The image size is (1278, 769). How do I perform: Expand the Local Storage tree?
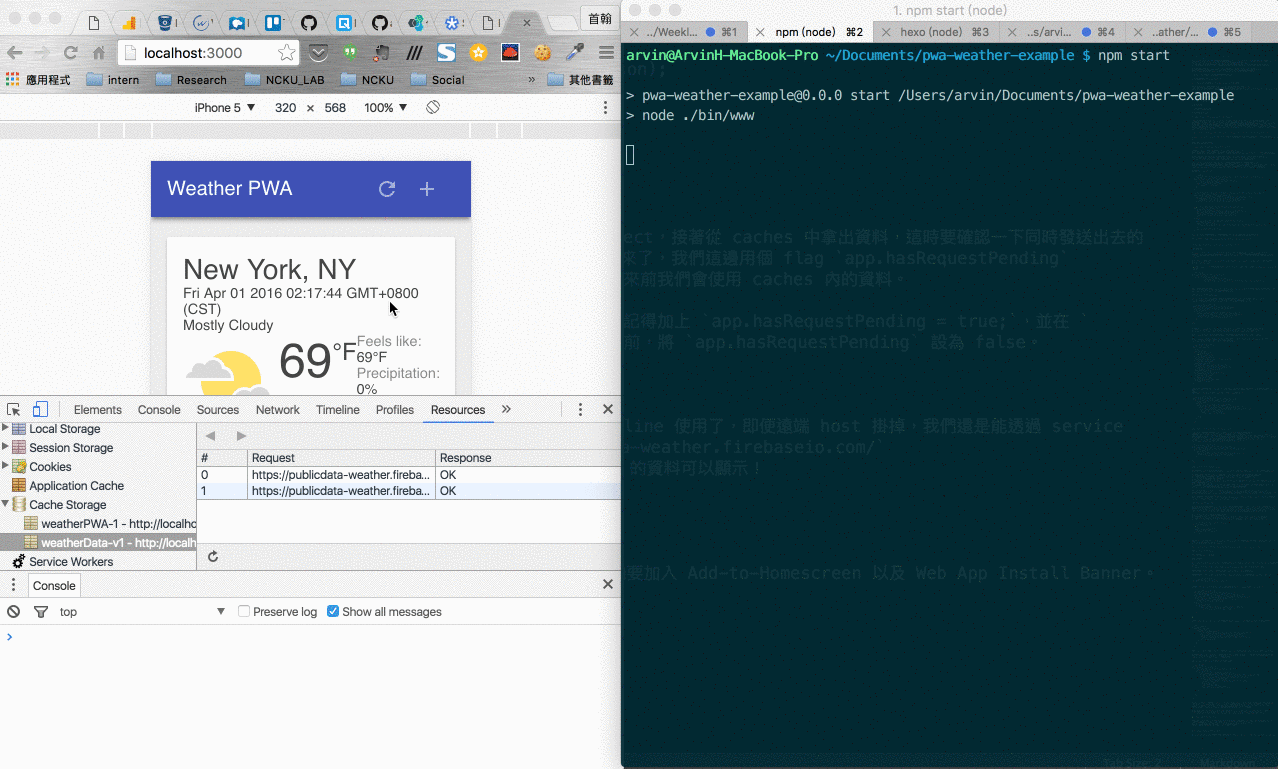[x=5, y=429]
